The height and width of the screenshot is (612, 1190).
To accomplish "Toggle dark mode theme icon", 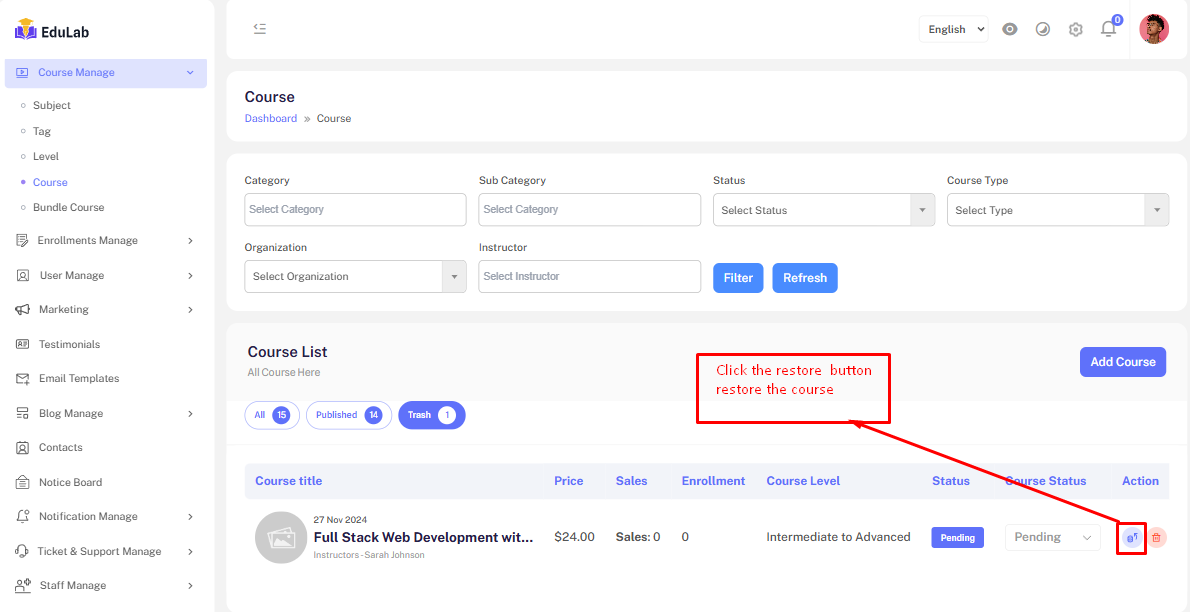I will point(1043,29).
